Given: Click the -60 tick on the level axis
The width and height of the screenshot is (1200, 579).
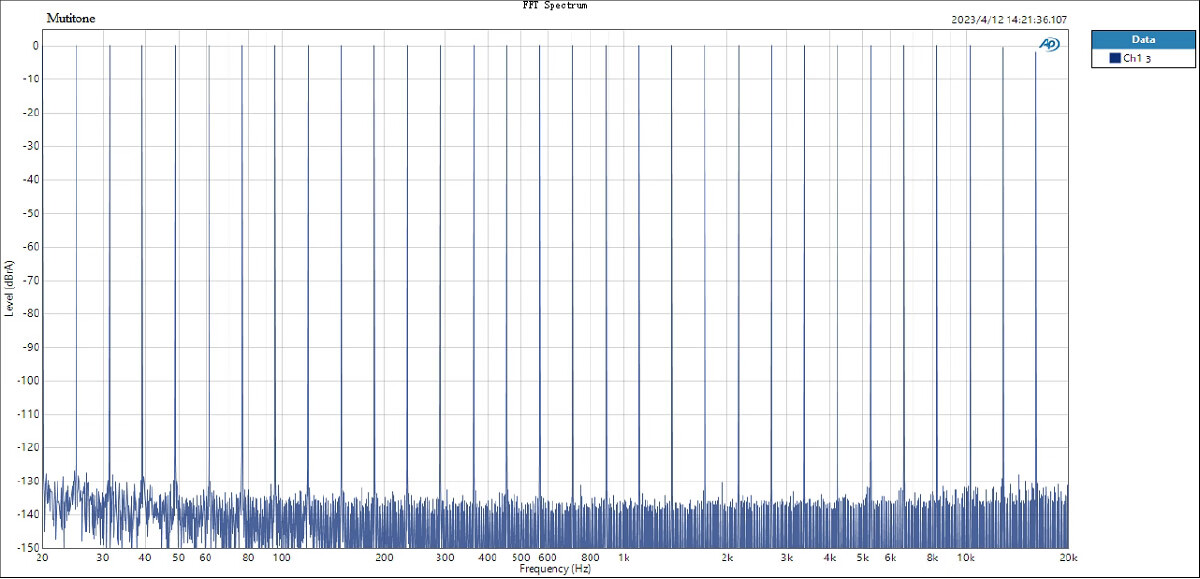Looking at the screenshot, I should (30, 247).
